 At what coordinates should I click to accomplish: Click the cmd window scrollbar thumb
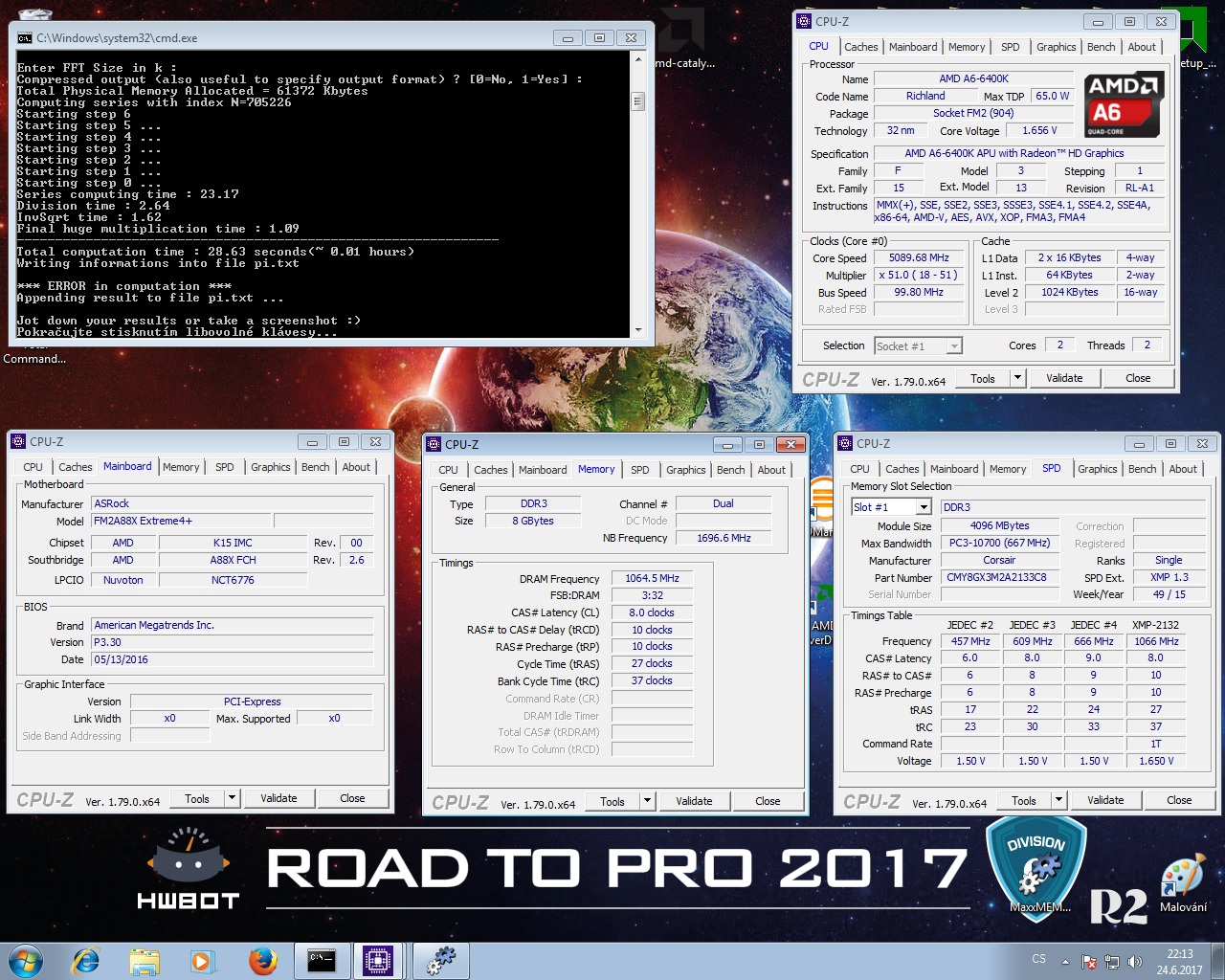pos(638,101)
